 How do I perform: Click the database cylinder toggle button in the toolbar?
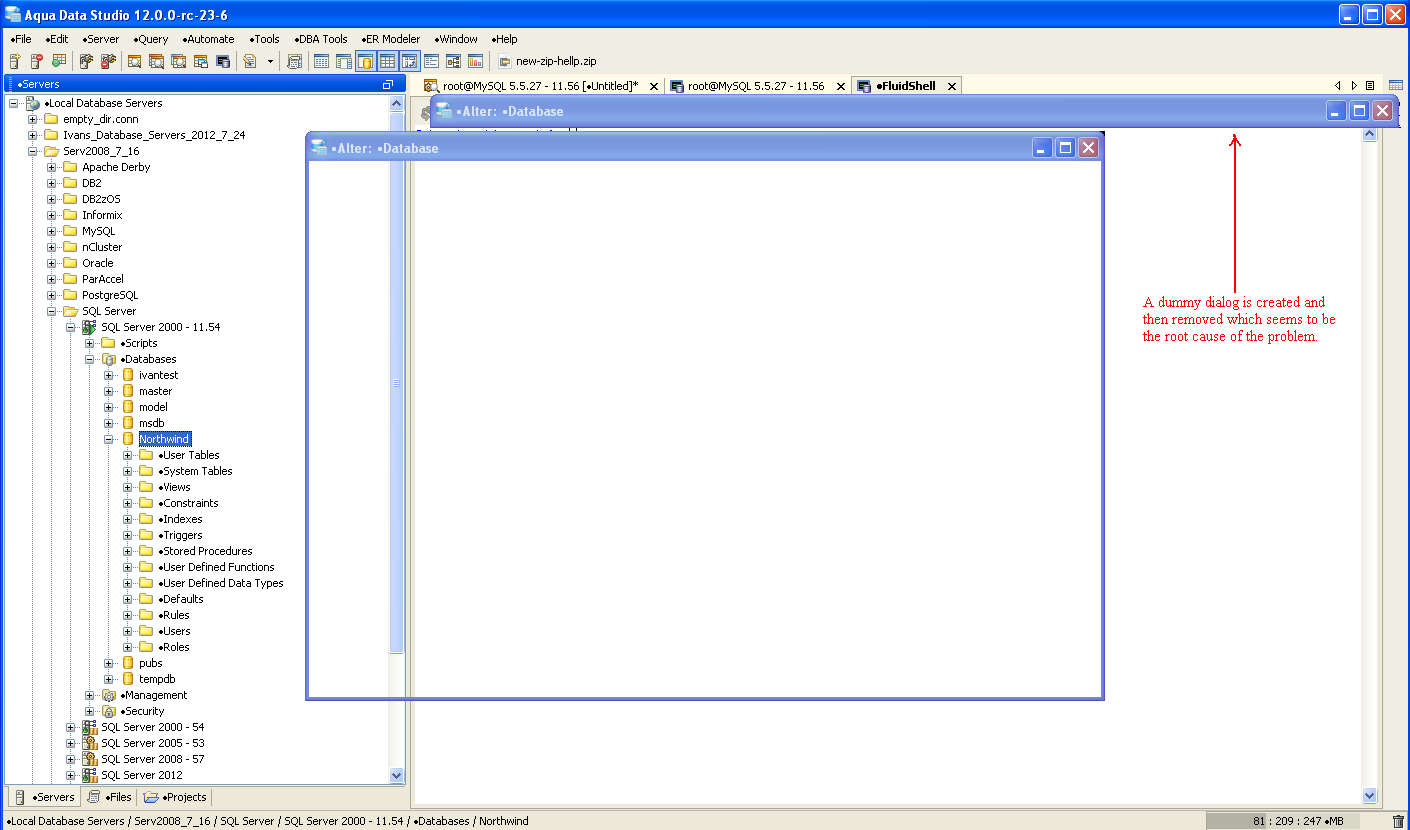click(x=365, y=61)
